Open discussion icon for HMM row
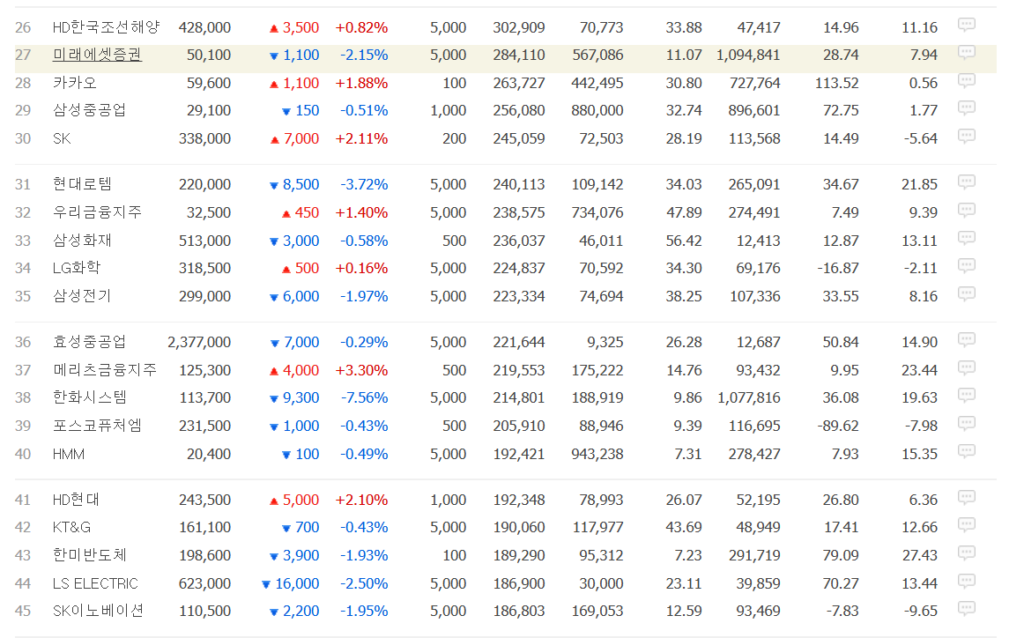The height and width of the screenshot is (638, 1024). click(966, 451)
